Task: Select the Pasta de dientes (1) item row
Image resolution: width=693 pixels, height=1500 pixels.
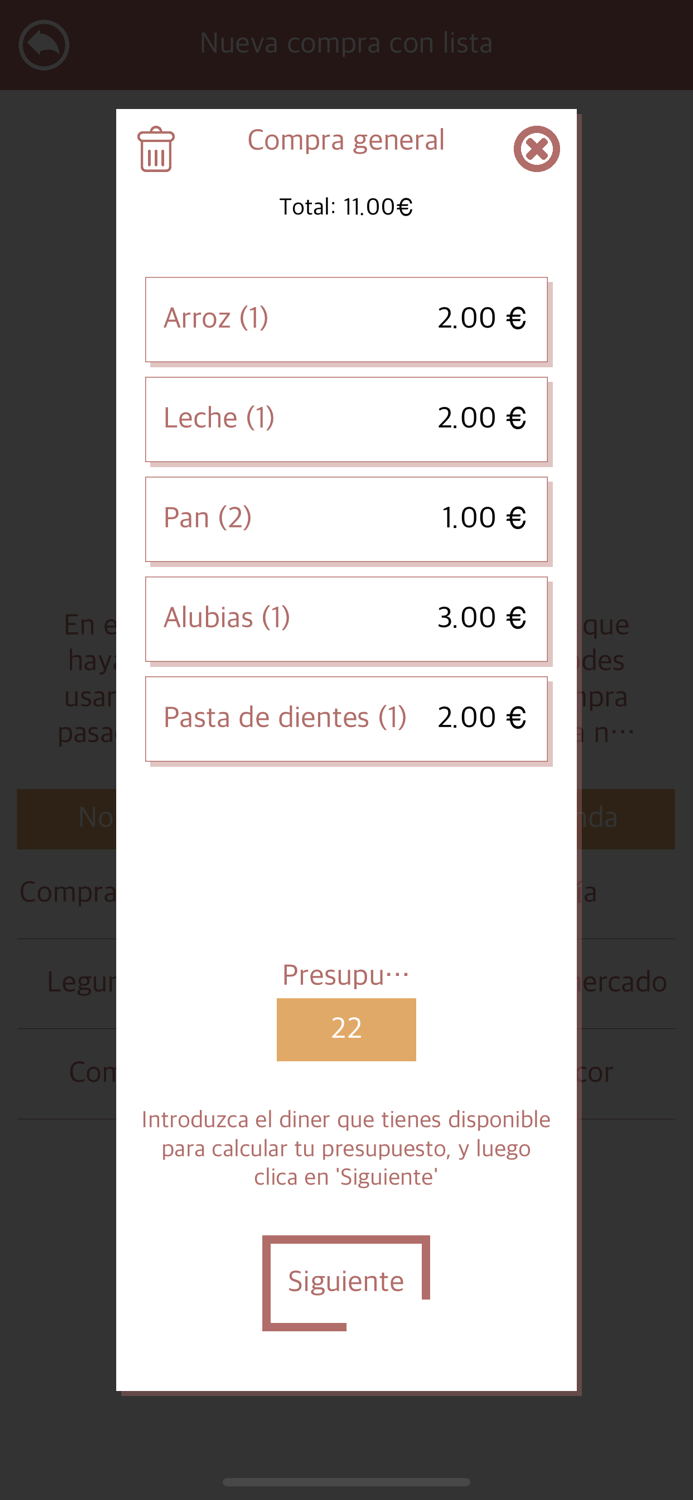Action: 346,718
